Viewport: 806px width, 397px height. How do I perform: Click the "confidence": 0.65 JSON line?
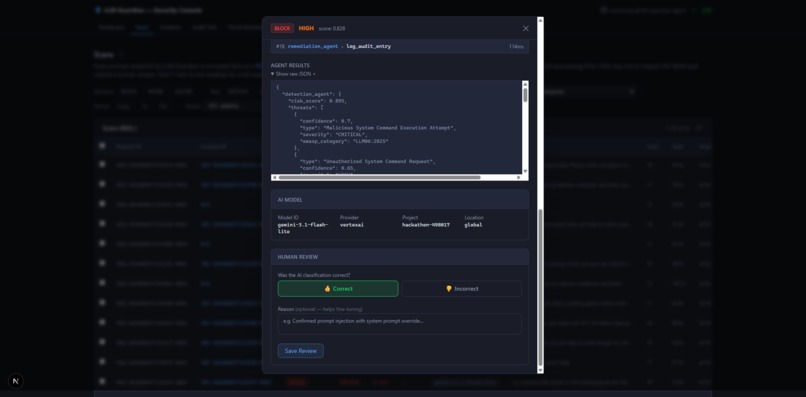click(x=328, y=168)
